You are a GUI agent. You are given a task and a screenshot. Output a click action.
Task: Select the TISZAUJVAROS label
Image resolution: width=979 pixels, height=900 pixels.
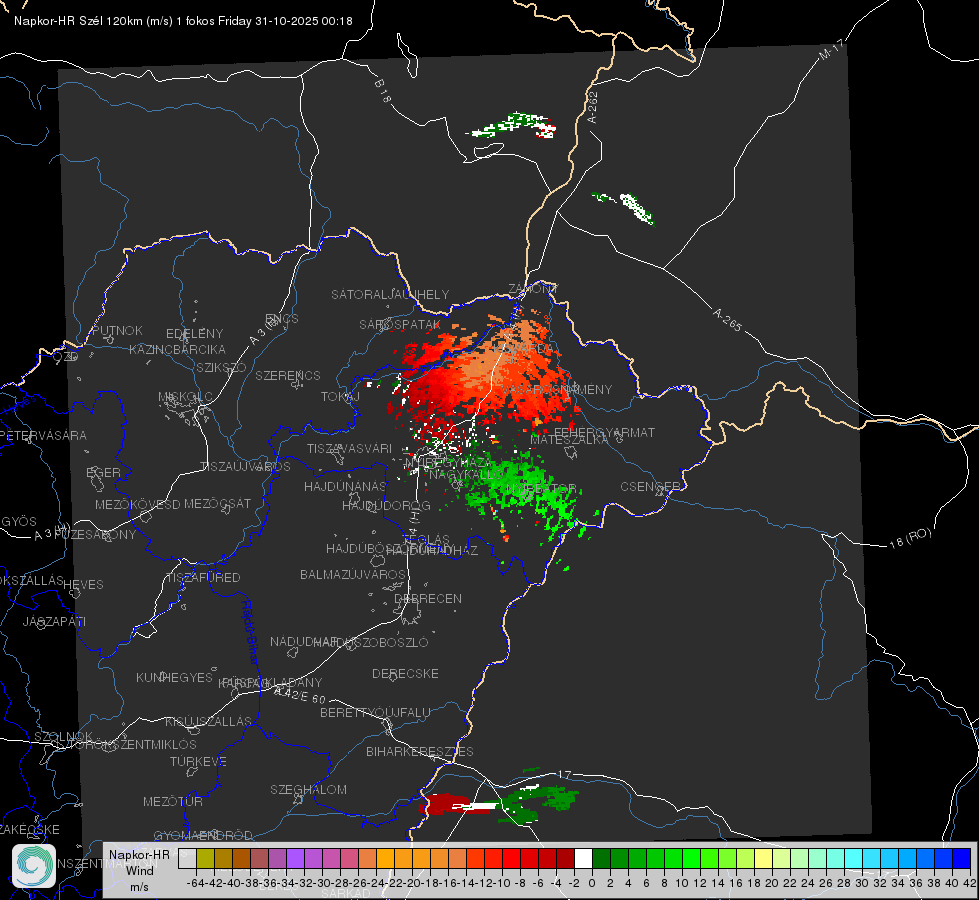[x=245, y=467]
